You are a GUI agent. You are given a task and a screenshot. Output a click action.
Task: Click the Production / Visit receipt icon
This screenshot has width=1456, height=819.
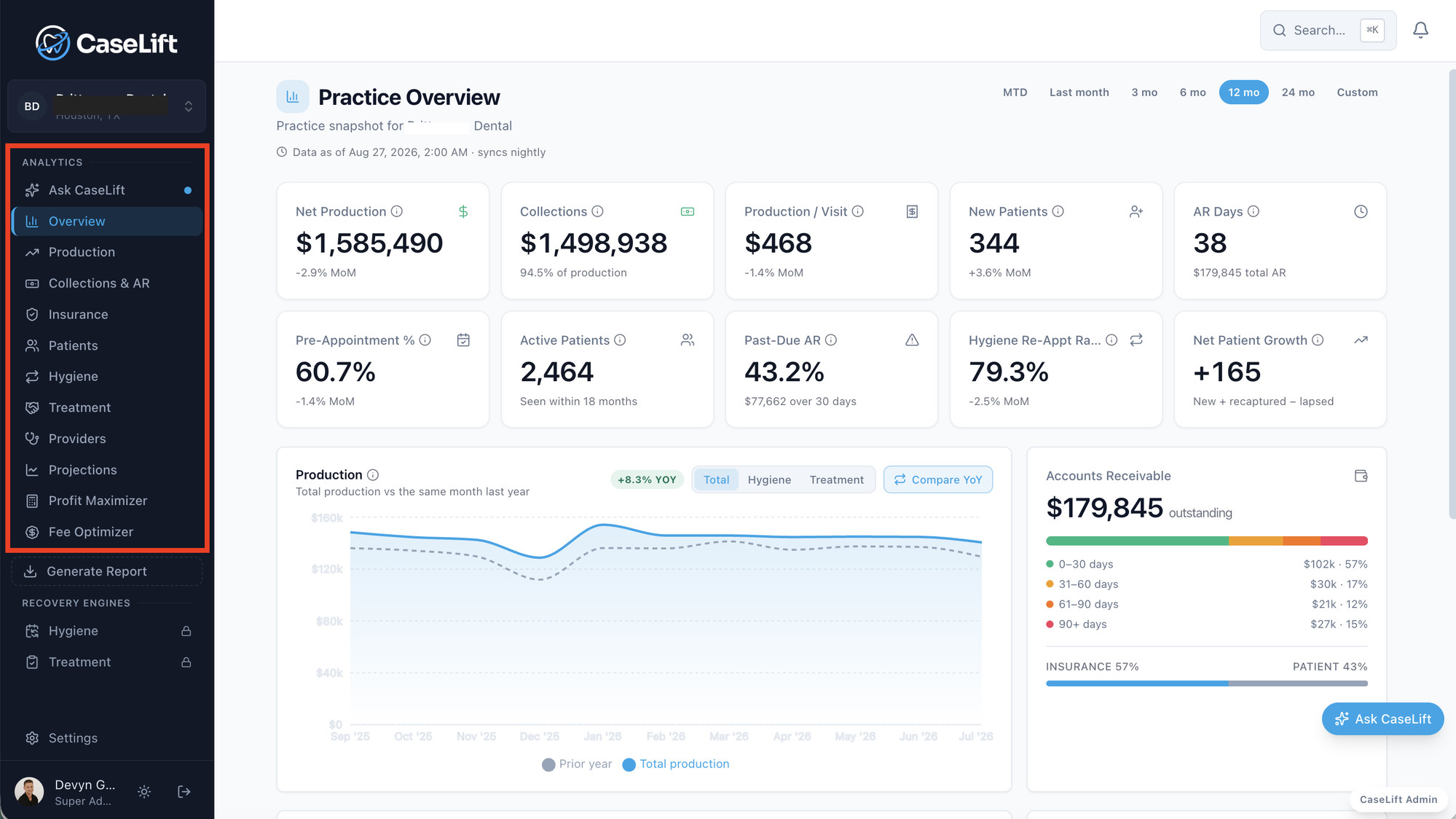912,211
